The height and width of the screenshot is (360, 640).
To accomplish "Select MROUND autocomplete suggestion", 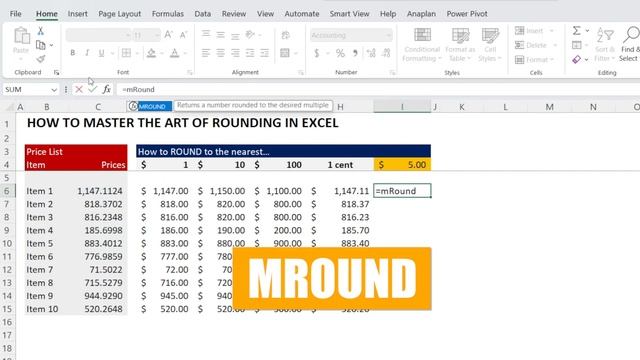I will [149, 106].
